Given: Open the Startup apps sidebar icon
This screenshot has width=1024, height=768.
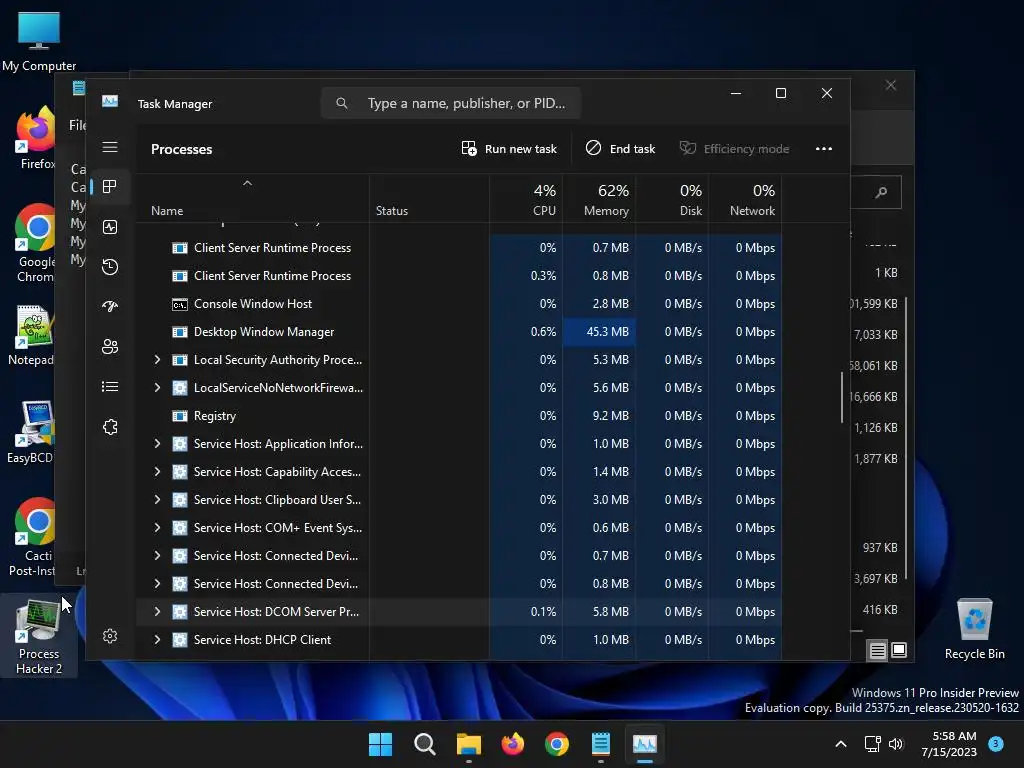Looking at the screenshot, I should coord(110,306).
